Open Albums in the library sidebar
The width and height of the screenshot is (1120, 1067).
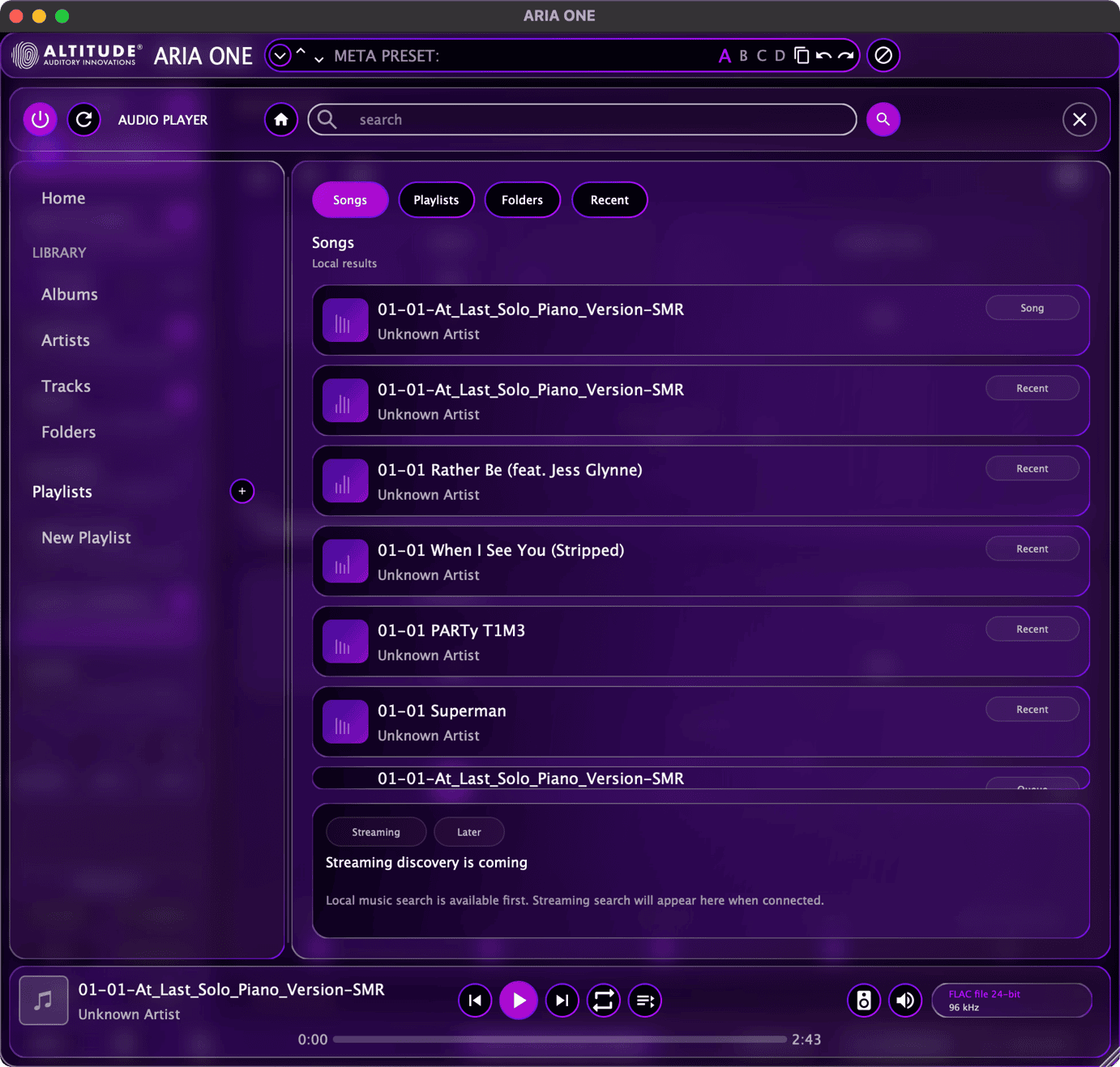pyautogui.click(x=70, y=295)
